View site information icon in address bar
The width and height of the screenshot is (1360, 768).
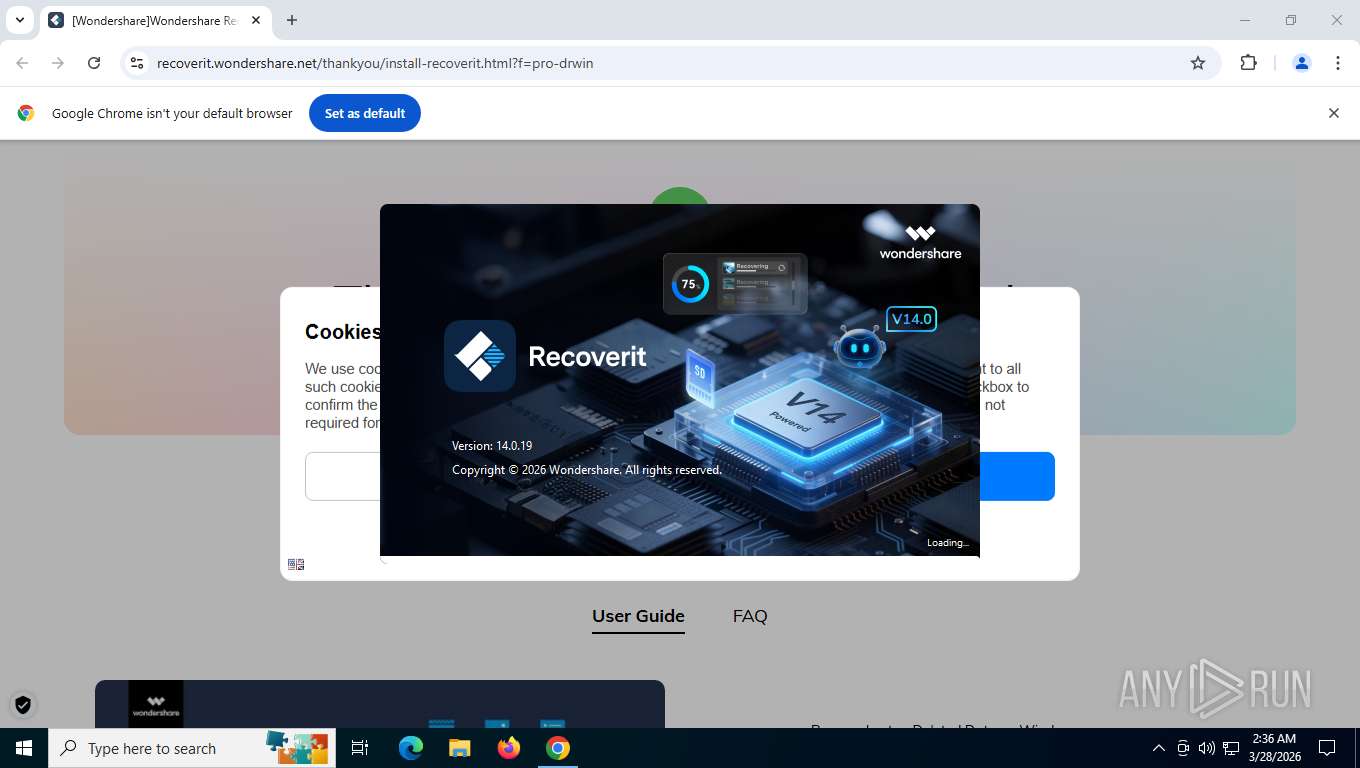[138, 63]
